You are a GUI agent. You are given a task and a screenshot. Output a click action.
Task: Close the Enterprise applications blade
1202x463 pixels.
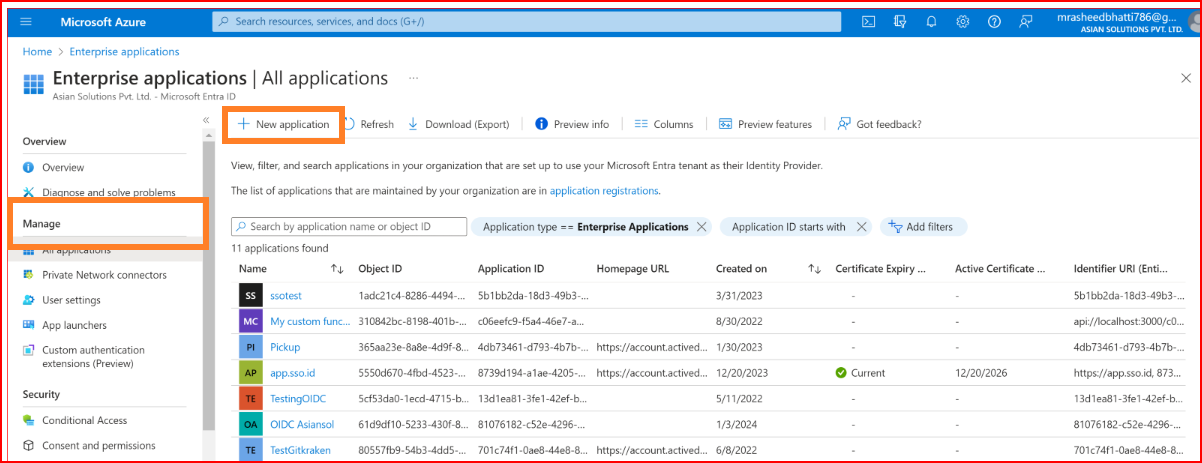pyautogui.click(x=1186, y=78)
